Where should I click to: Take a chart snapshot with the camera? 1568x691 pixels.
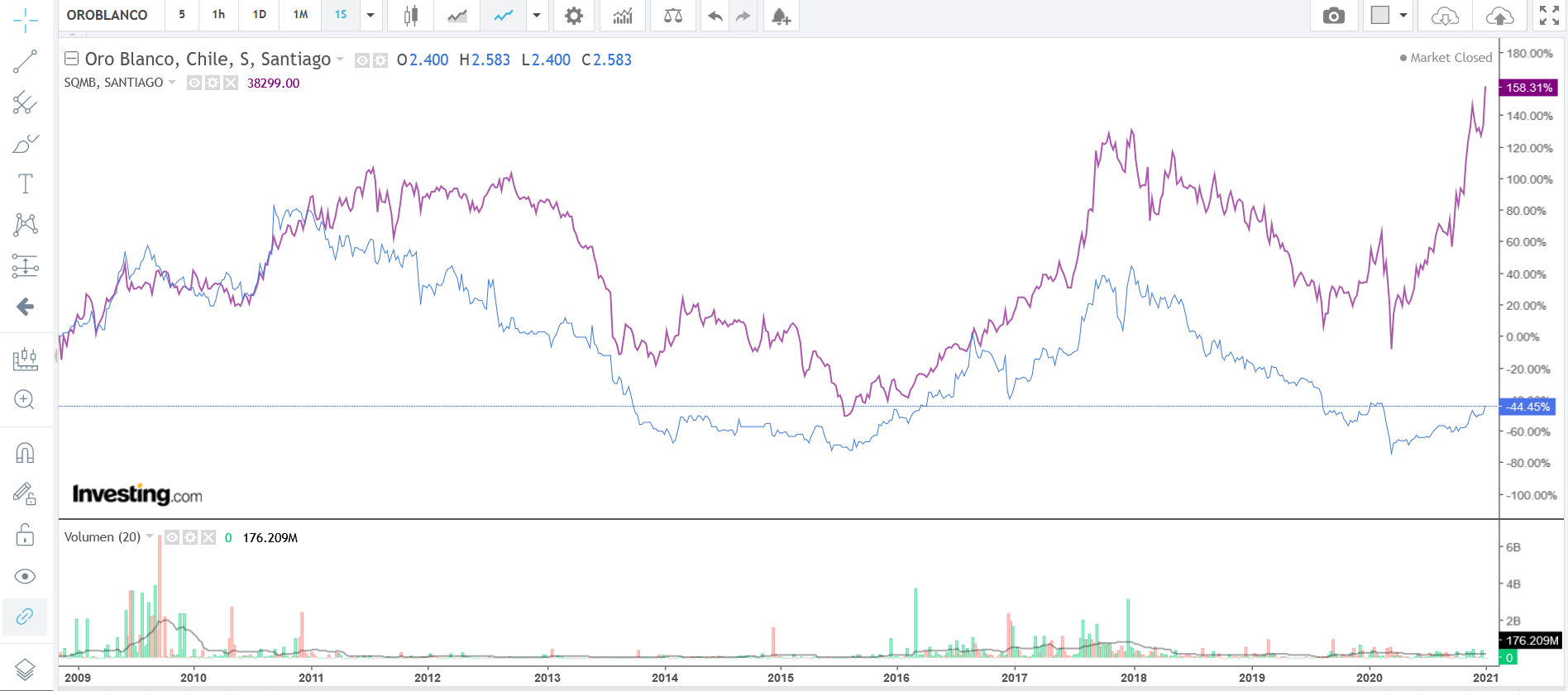point(1333,16)
